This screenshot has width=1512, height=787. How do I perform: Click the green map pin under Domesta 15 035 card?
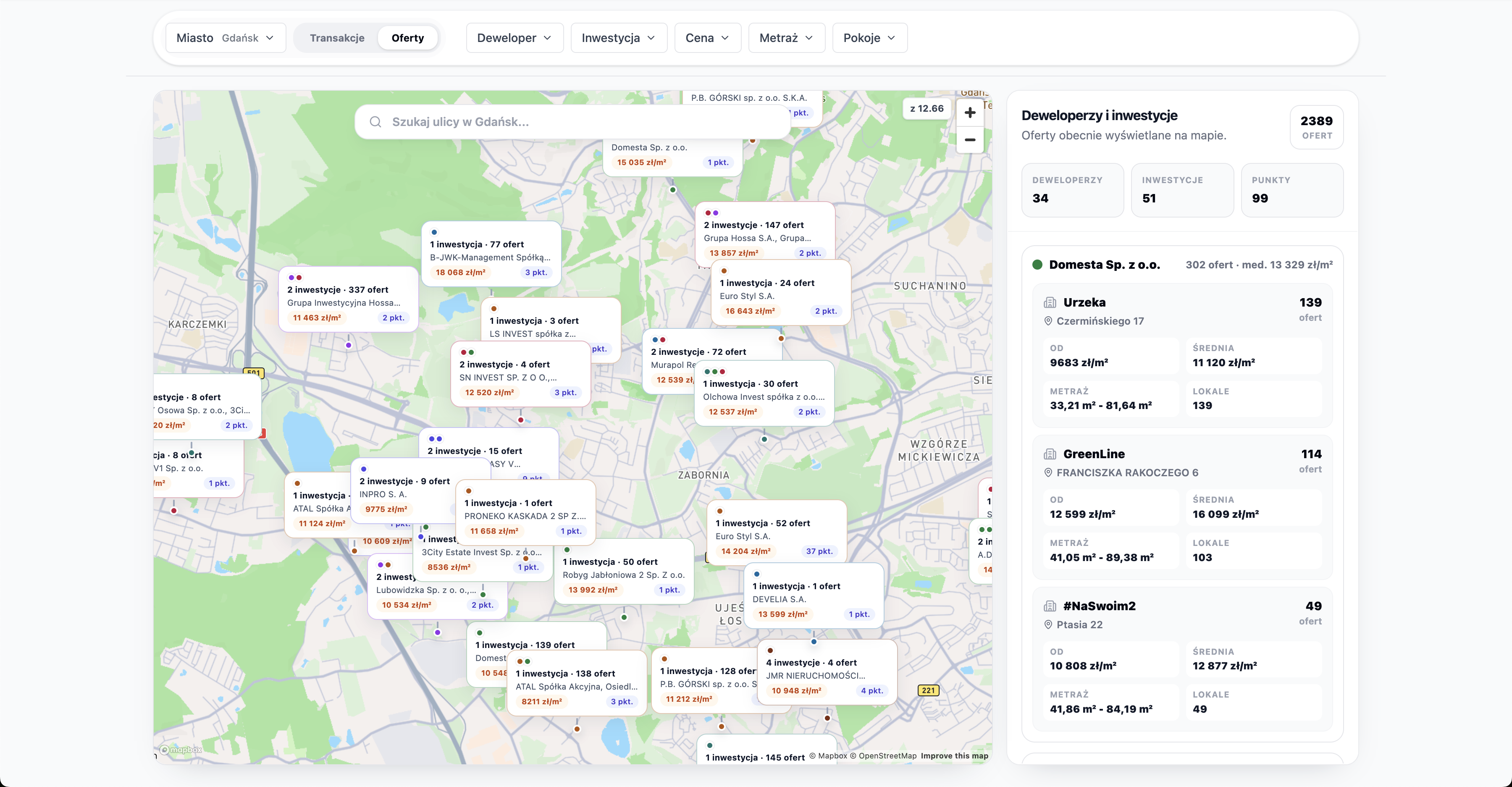pyautogui.click(x=673, y=189)
